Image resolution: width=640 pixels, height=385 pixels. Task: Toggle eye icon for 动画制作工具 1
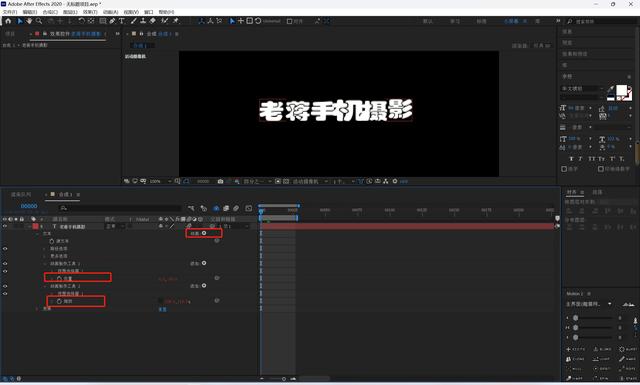pos(5,264)
